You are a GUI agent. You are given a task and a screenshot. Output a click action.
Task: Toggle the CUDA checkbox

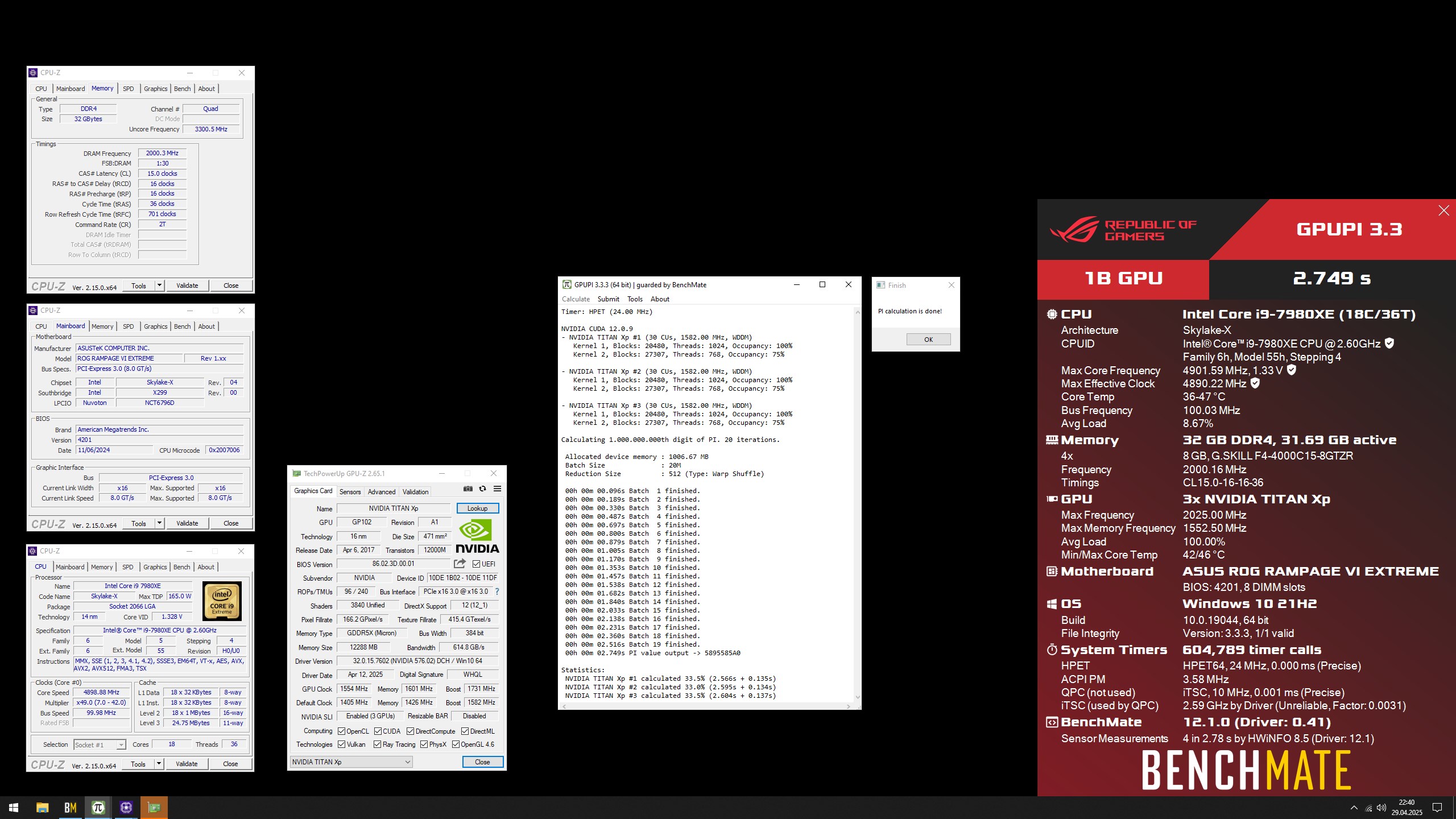pyautogui.click(x=378, y=731)
